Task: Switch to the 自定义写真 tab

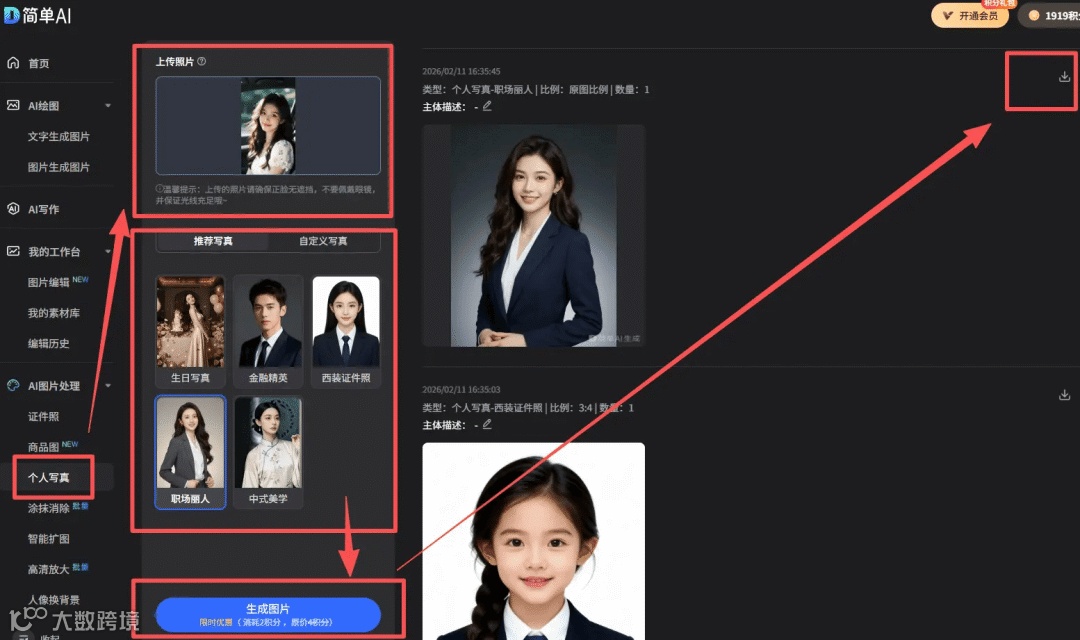Action: coord(323,241)
